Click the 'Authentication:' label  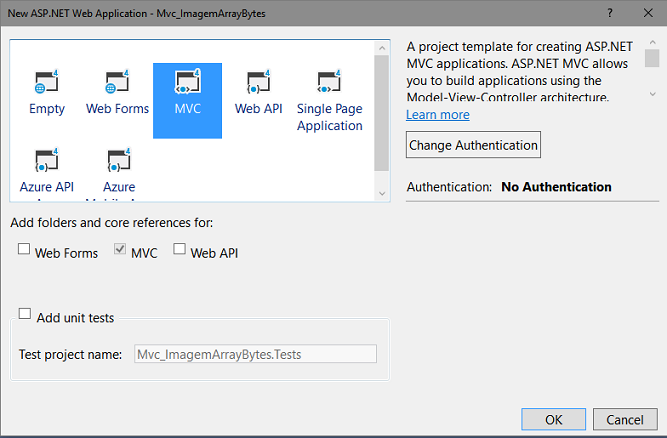point(449,187)
